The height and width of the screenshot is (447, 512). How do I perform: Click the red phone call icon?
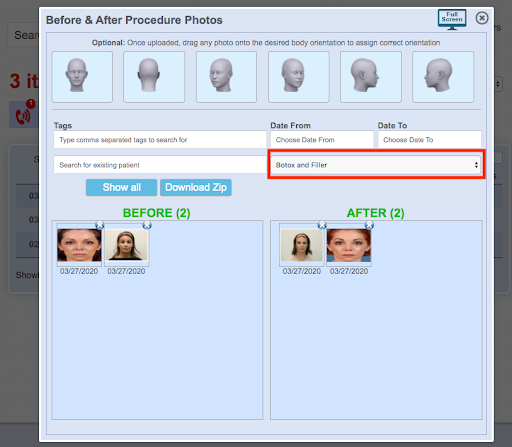[x=23, y=115]
